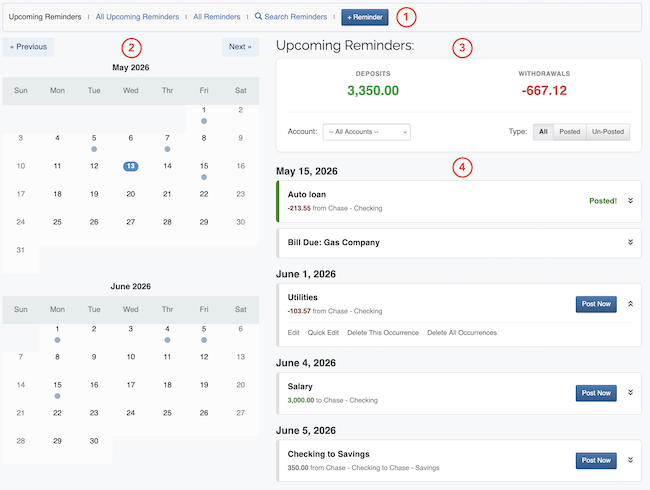The image size is (650, 490).
Task: Delete This Occurrence of Utilities
Action: click(383, 332)
